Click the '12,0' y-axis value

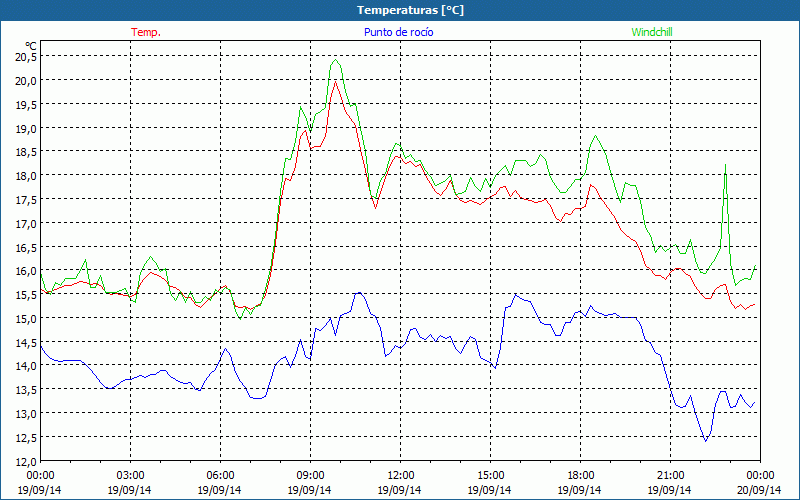pos(26,461)
